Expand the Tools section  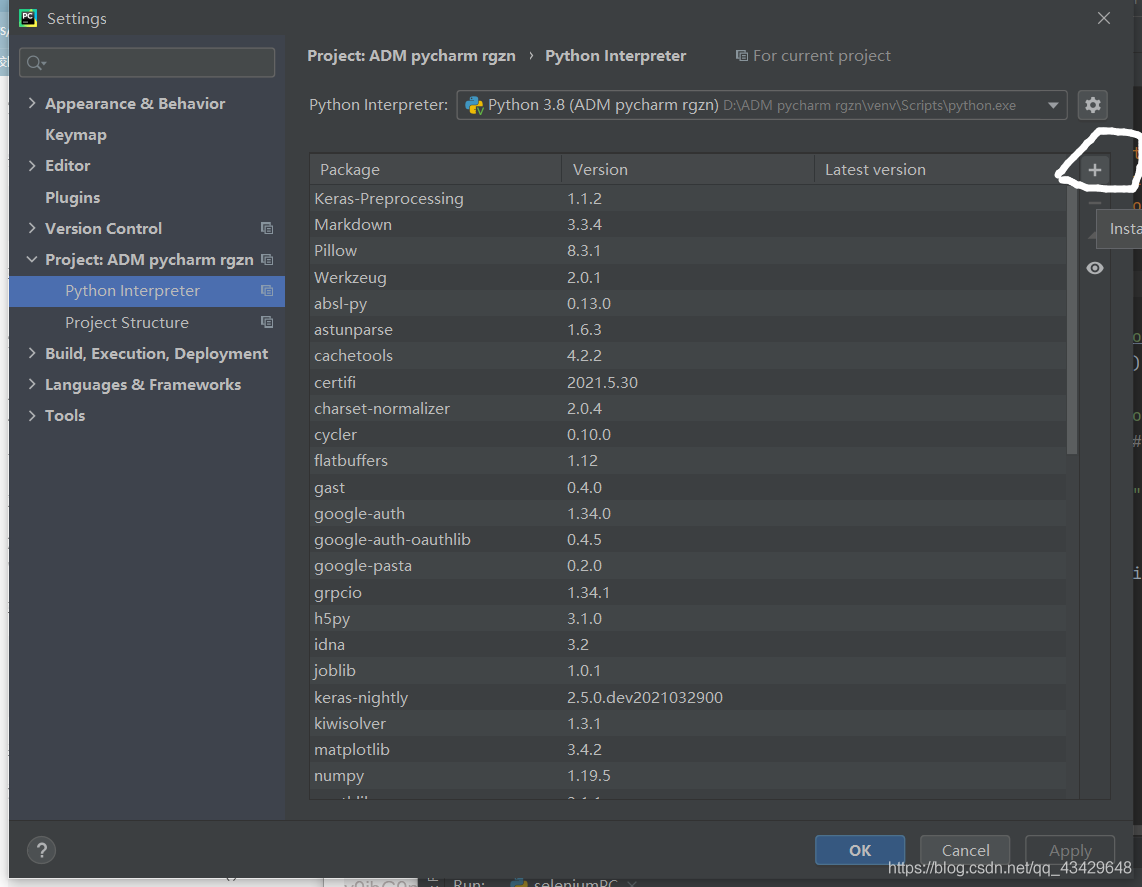32,415
